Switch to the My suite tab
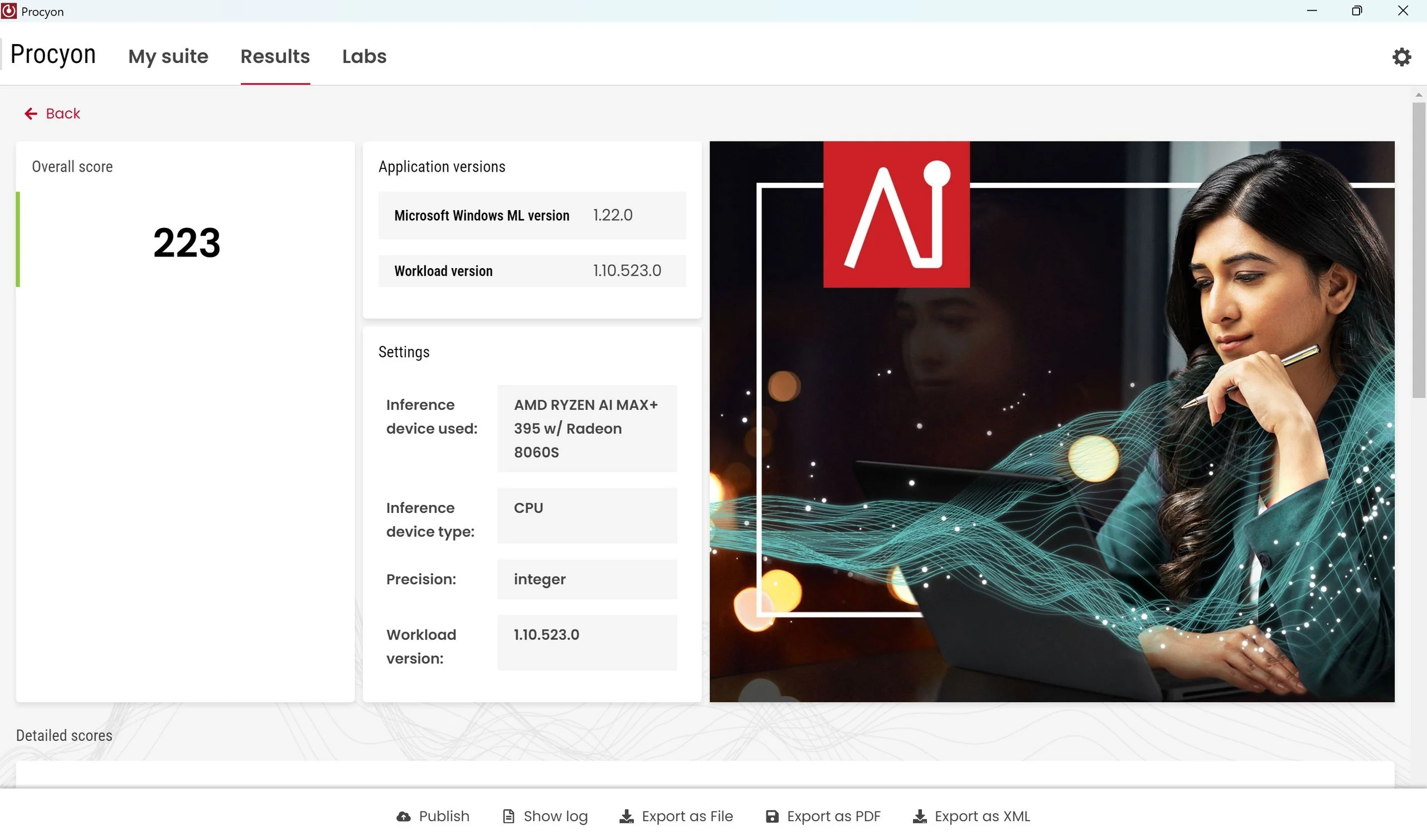This screenshot has height=840, width=1427. click(x=168, y=56)
